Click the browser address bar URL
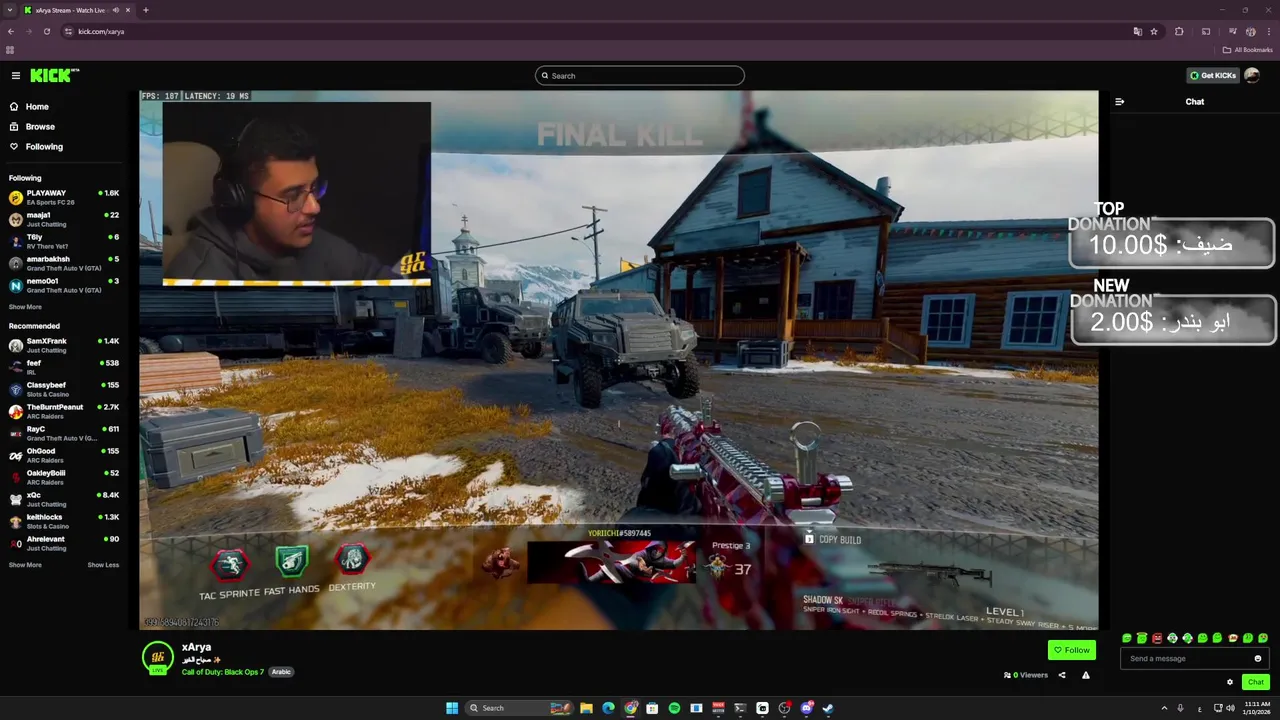The height and width of the screenshot is (720, 1280). (101, 31)
